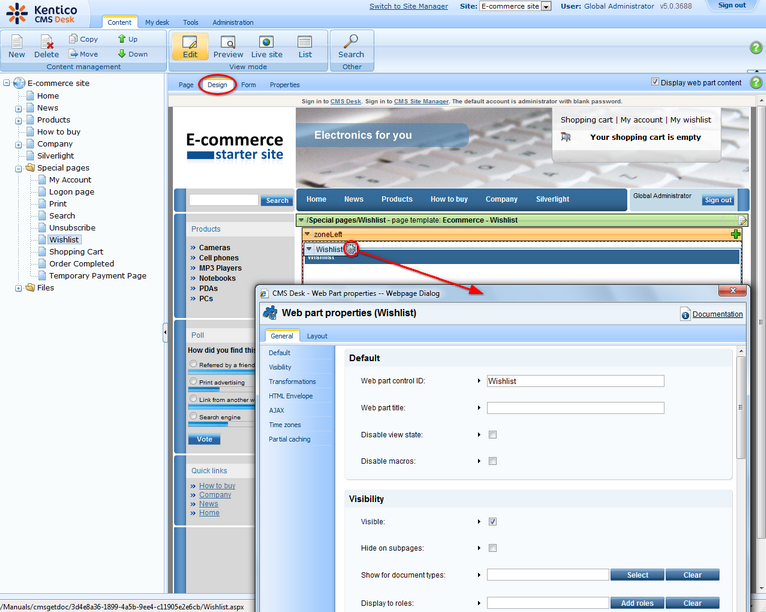Toggle the Display web part content checkbox
Screen dimensions: 766x612
pos(655,82)
